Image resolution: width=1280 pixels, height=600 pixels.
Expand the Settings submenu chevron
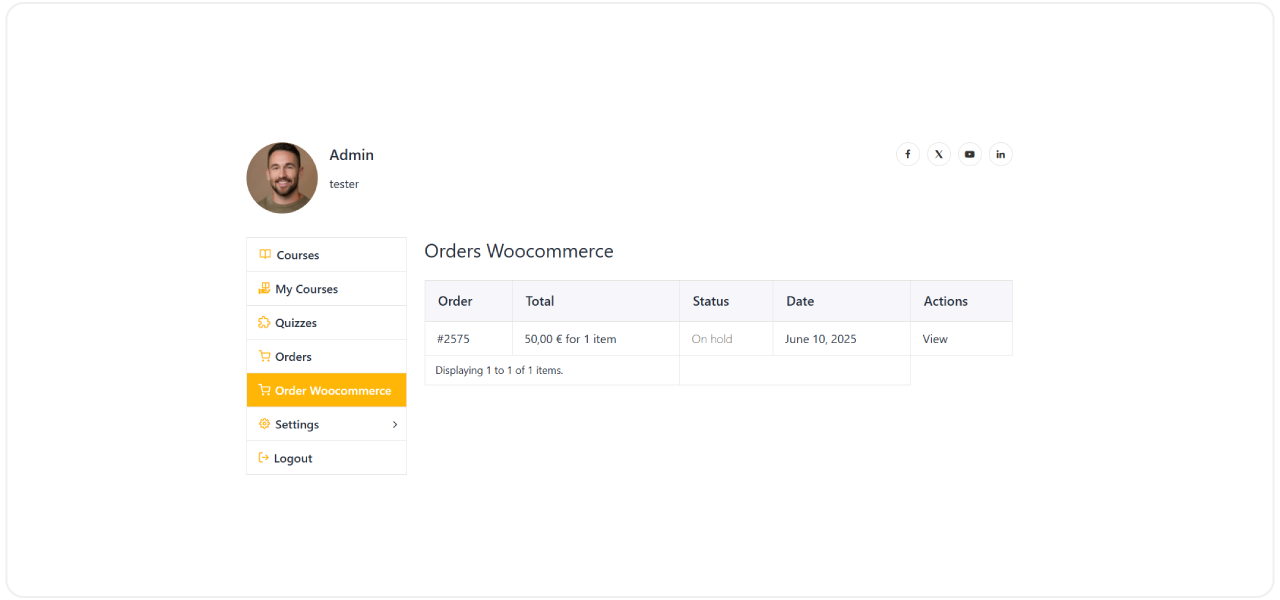pyautogui.click(x=396, y=424)
